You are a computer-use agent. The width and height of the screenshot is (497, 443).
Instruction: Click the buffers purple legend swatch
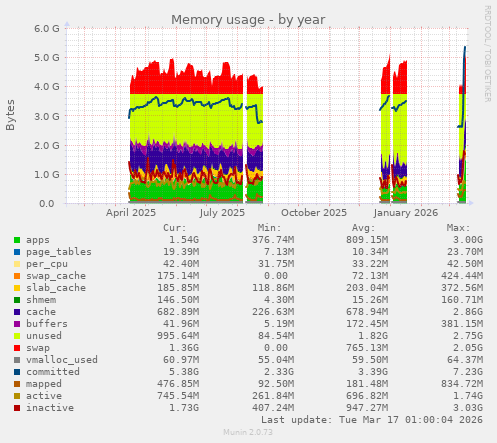click(17, 324)
